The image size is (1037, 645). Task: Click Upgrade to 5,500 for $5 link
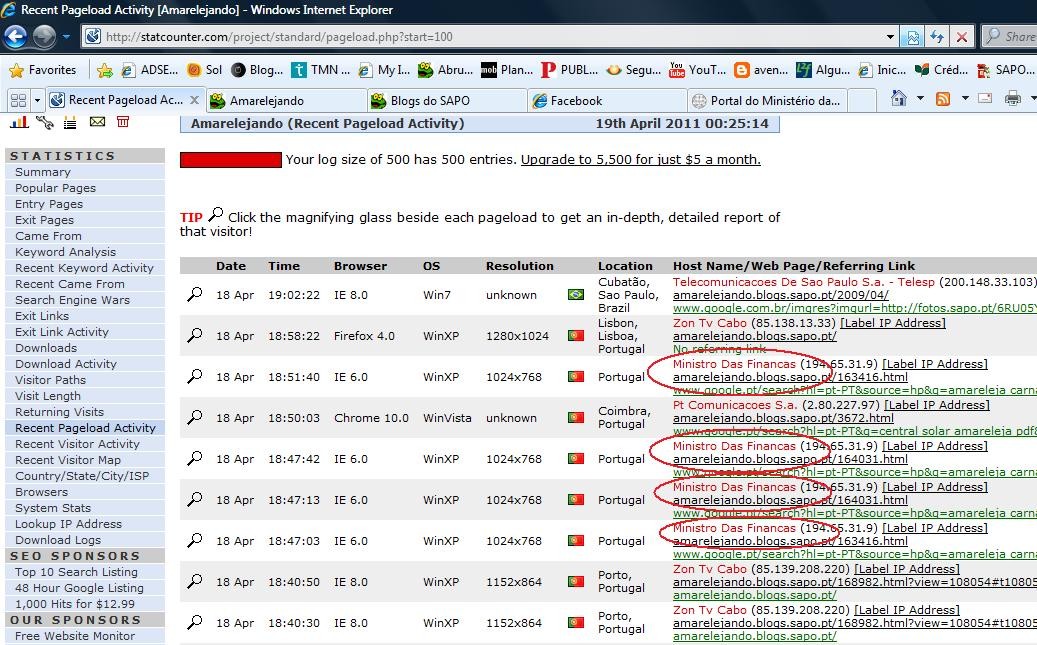pyautogui.click(x=641, y=159)
